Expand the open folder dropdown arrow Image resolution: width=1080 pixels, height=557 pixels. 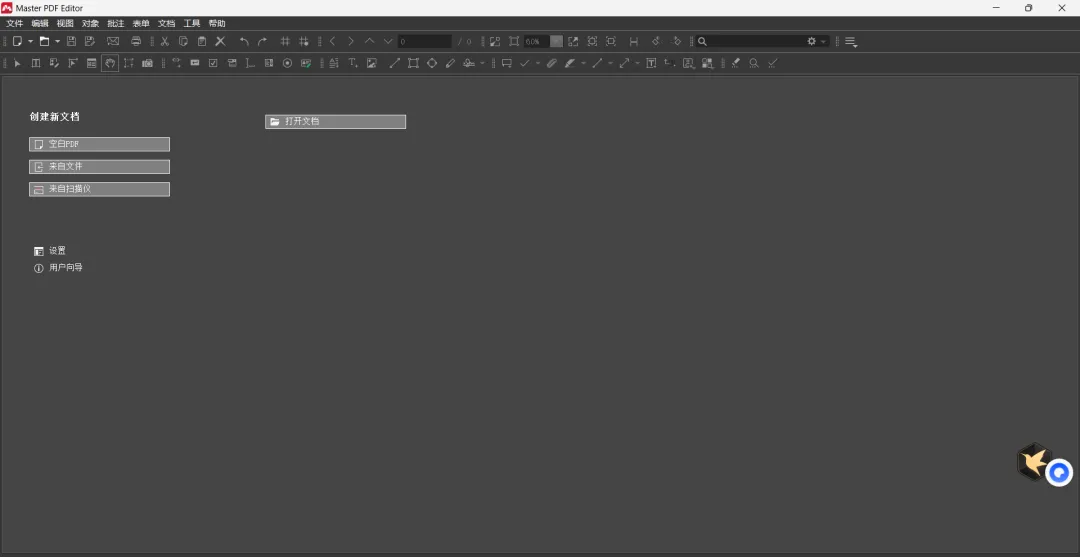[57, 41]
